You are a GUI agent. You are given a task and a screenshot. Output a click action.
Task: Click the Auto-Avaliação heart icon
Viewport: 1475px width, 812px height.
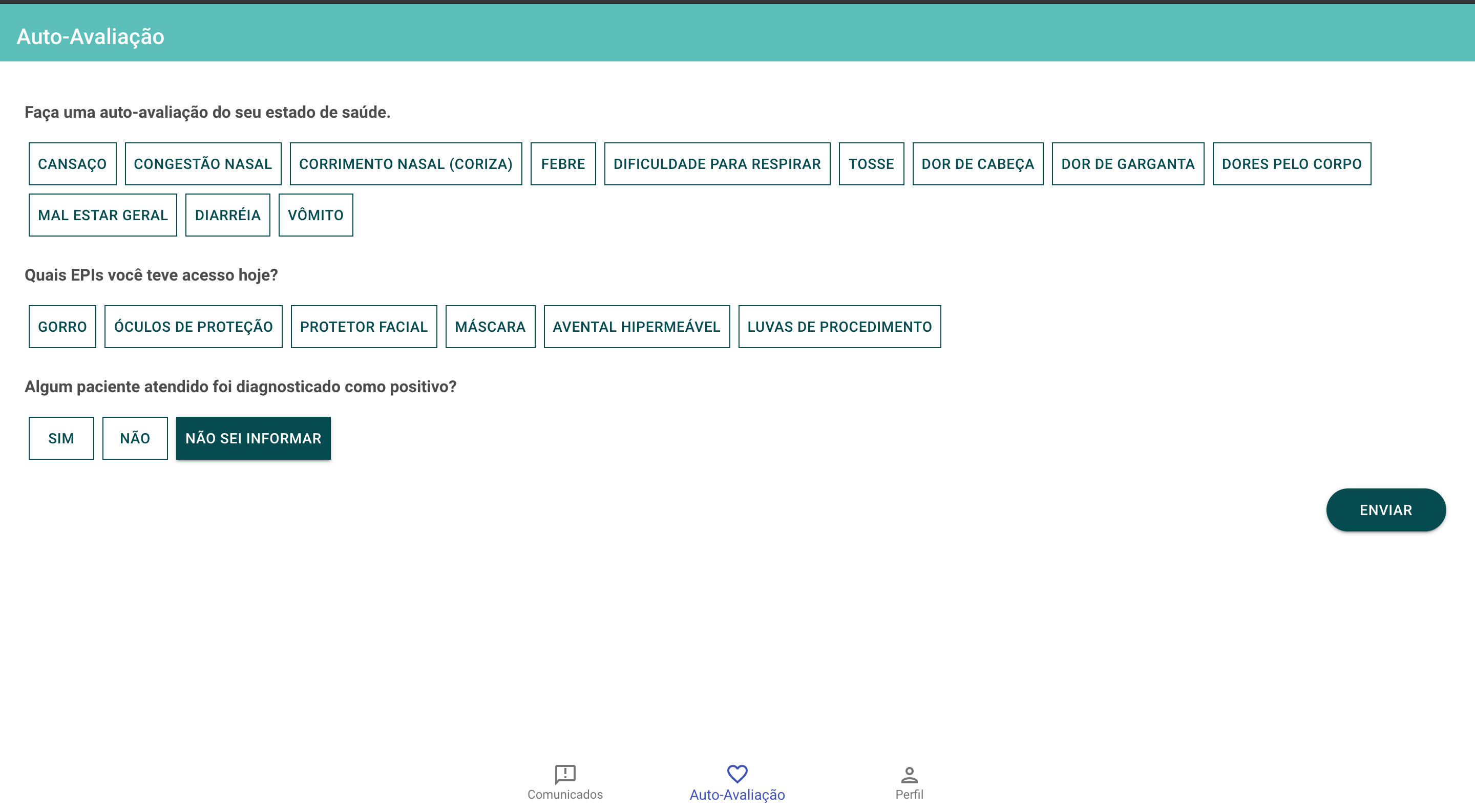coord(737,774)
